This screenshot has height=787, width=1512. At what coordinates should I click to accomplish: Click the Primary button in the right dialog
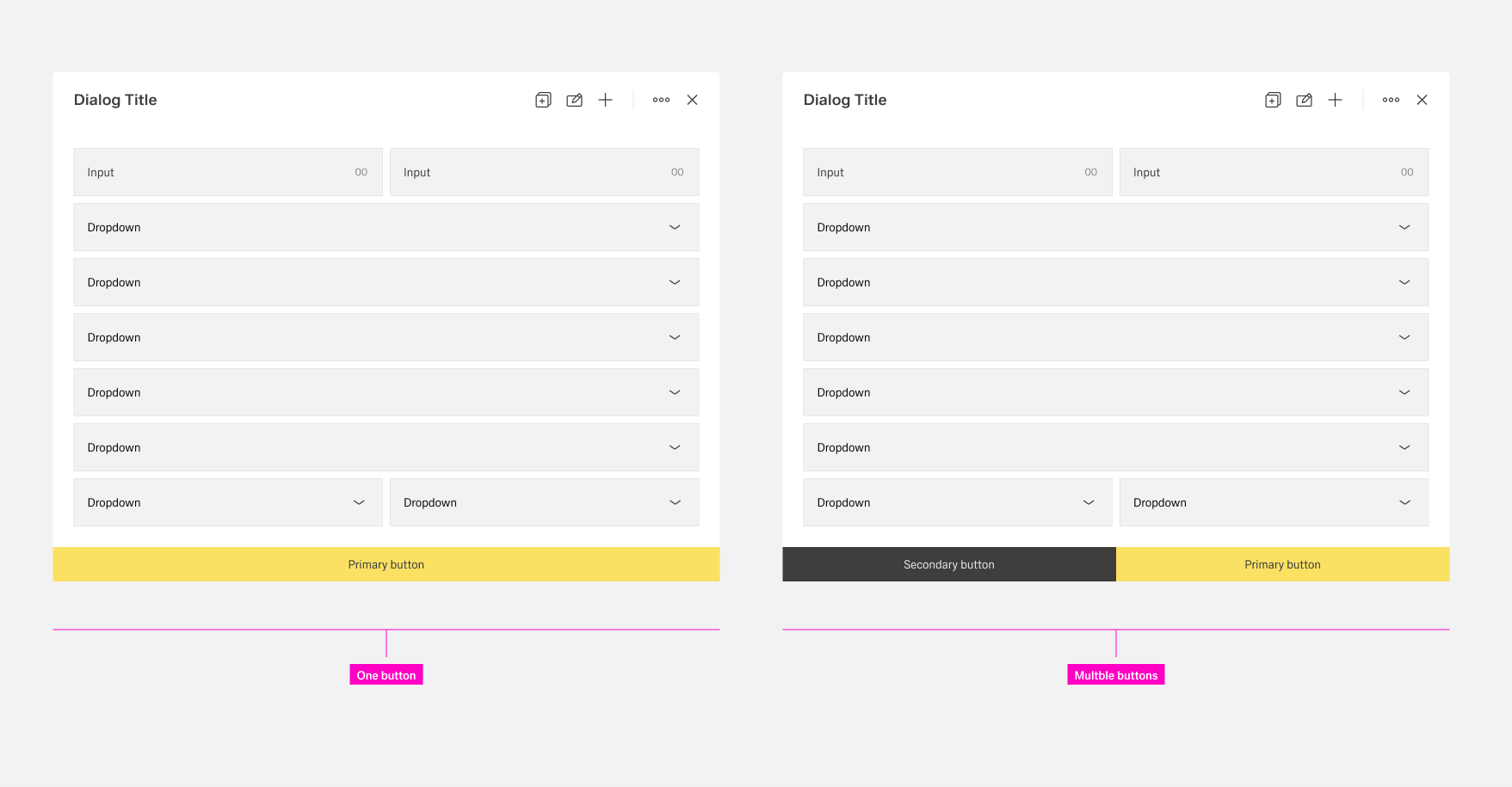pyautogui.click(x=1282, y=564)
